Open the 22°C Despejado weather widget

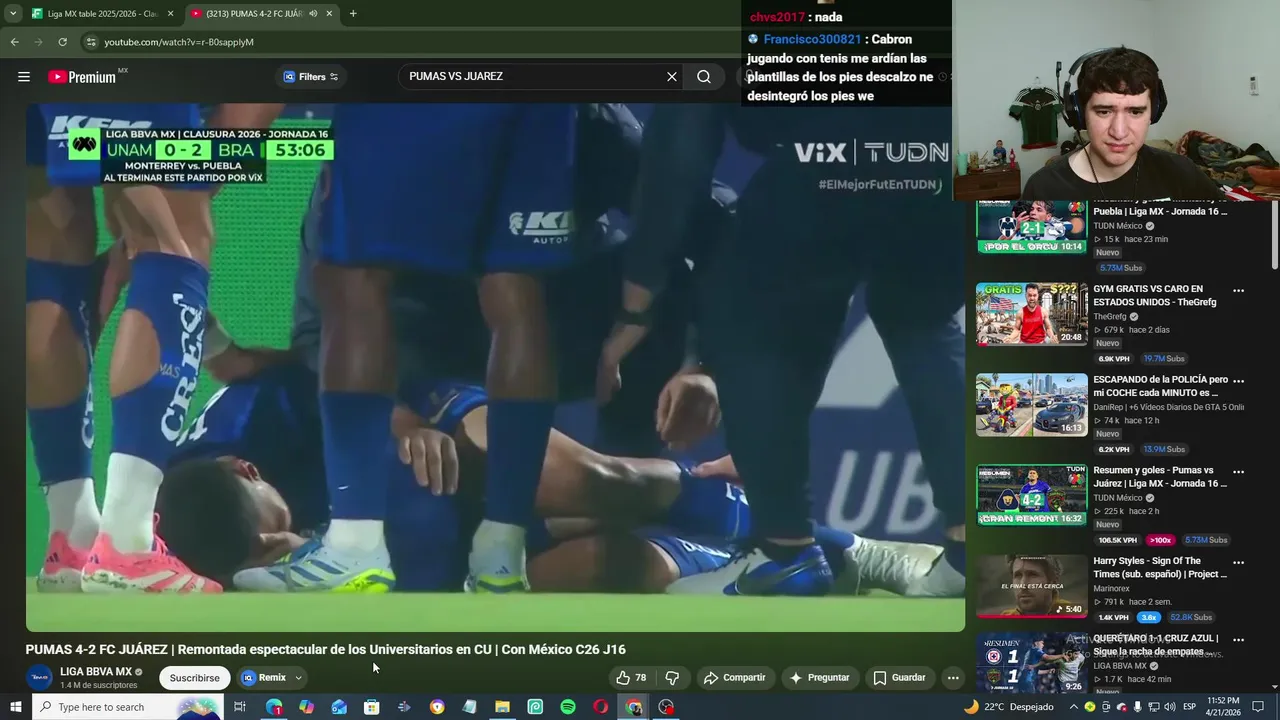1008,707
